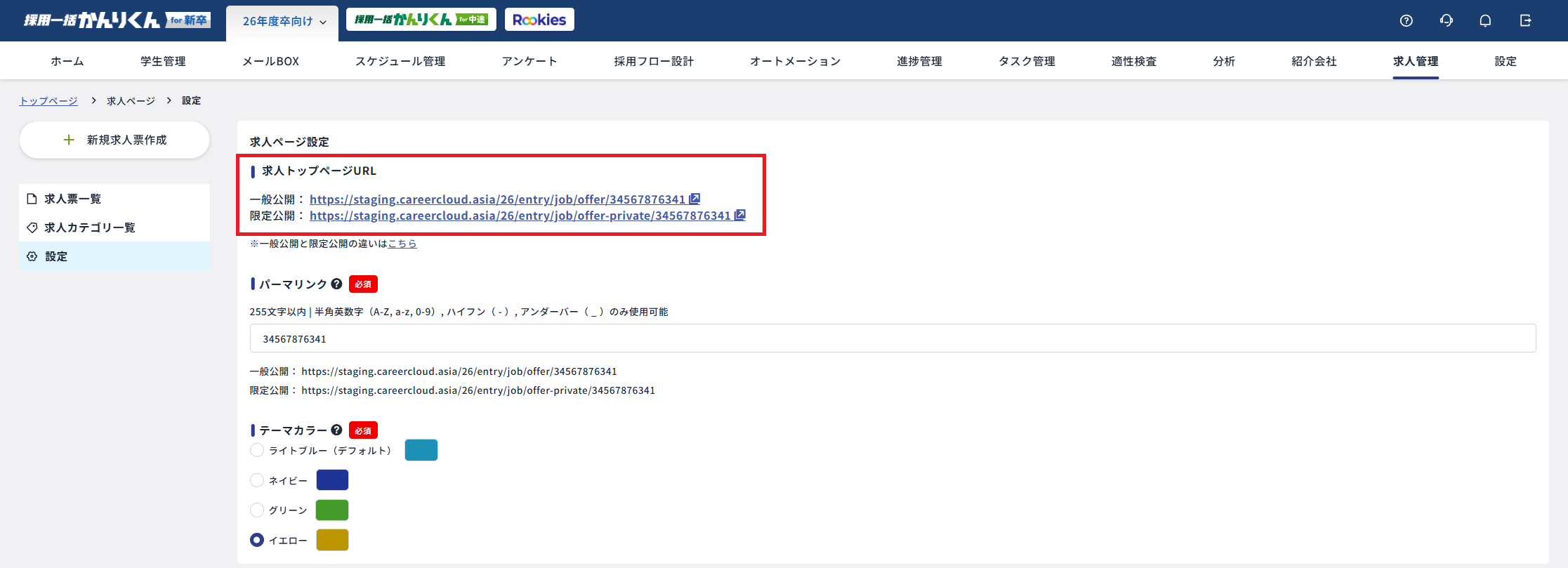Open the notifications bell icon
The height and width of the screenshot is (568, 1568).
click(1485, 20)
